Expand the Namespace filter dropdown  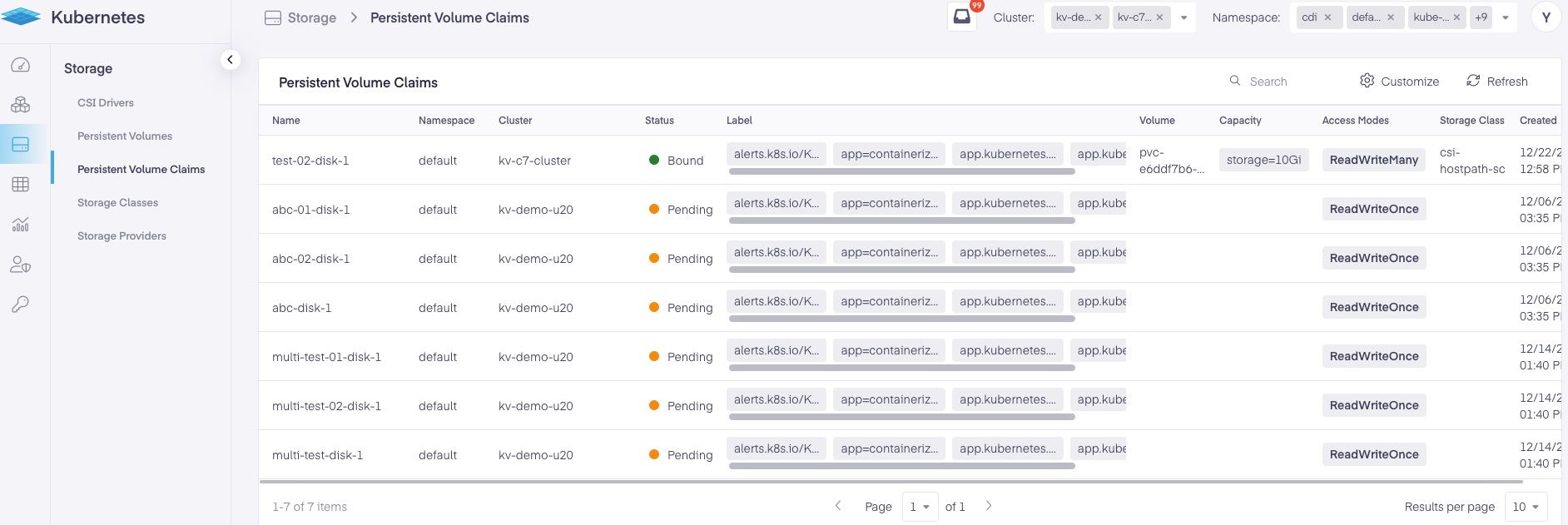pyautogui.click(x=1506, y=17)
